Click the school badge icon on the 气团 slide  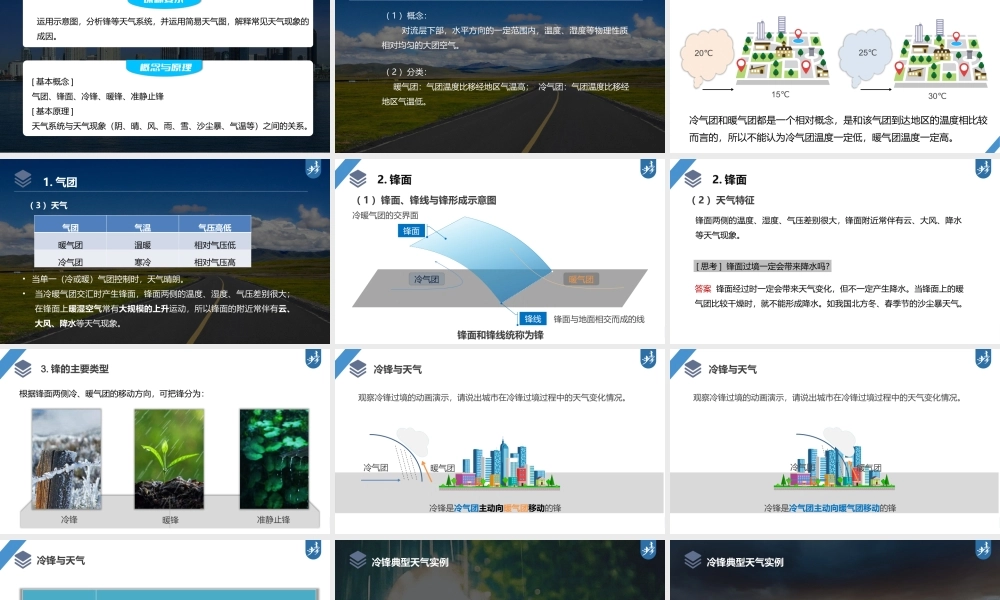313,170
